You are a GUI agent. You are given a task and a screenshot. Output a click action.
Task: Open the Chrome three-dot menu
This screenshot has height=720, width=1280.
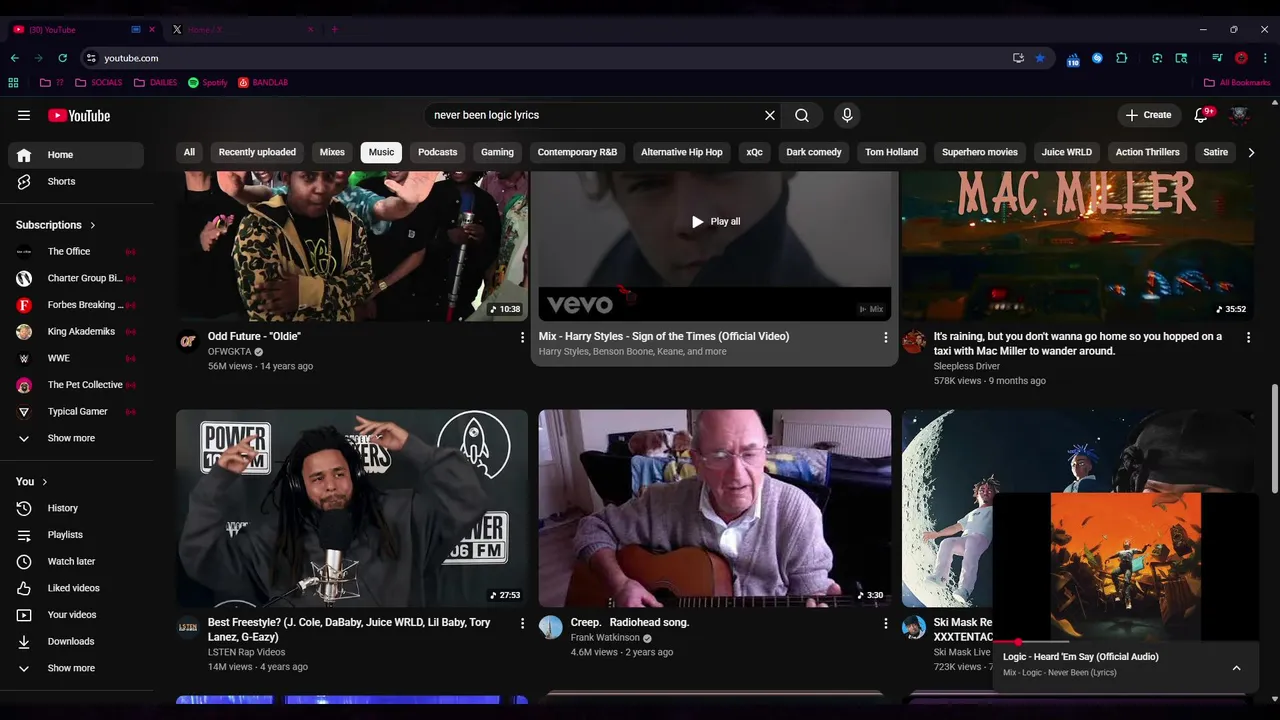tap(1266, 58)
